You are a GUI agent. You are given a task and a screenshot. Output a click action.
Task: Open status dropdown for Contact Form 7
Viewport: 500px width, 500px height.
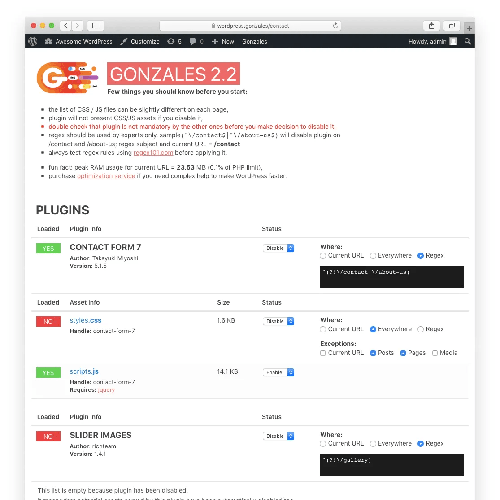click(x=279, y=248)
